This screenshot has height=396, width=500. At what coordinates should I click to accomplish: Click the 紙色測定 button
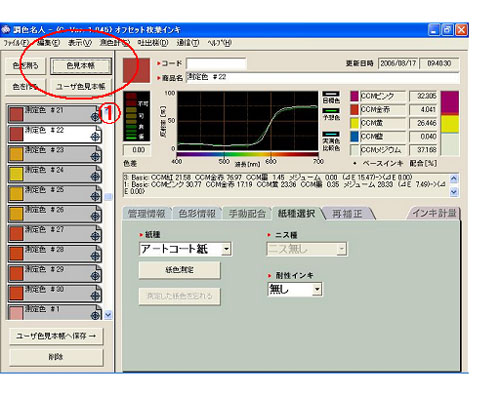pos(180,270)
